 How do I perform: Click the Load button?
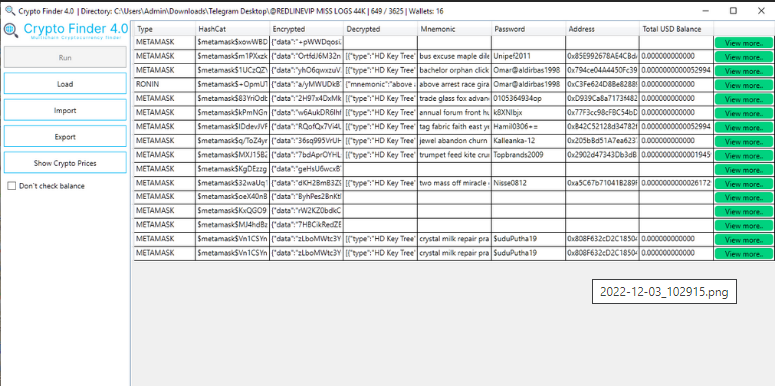pos(65,84)
